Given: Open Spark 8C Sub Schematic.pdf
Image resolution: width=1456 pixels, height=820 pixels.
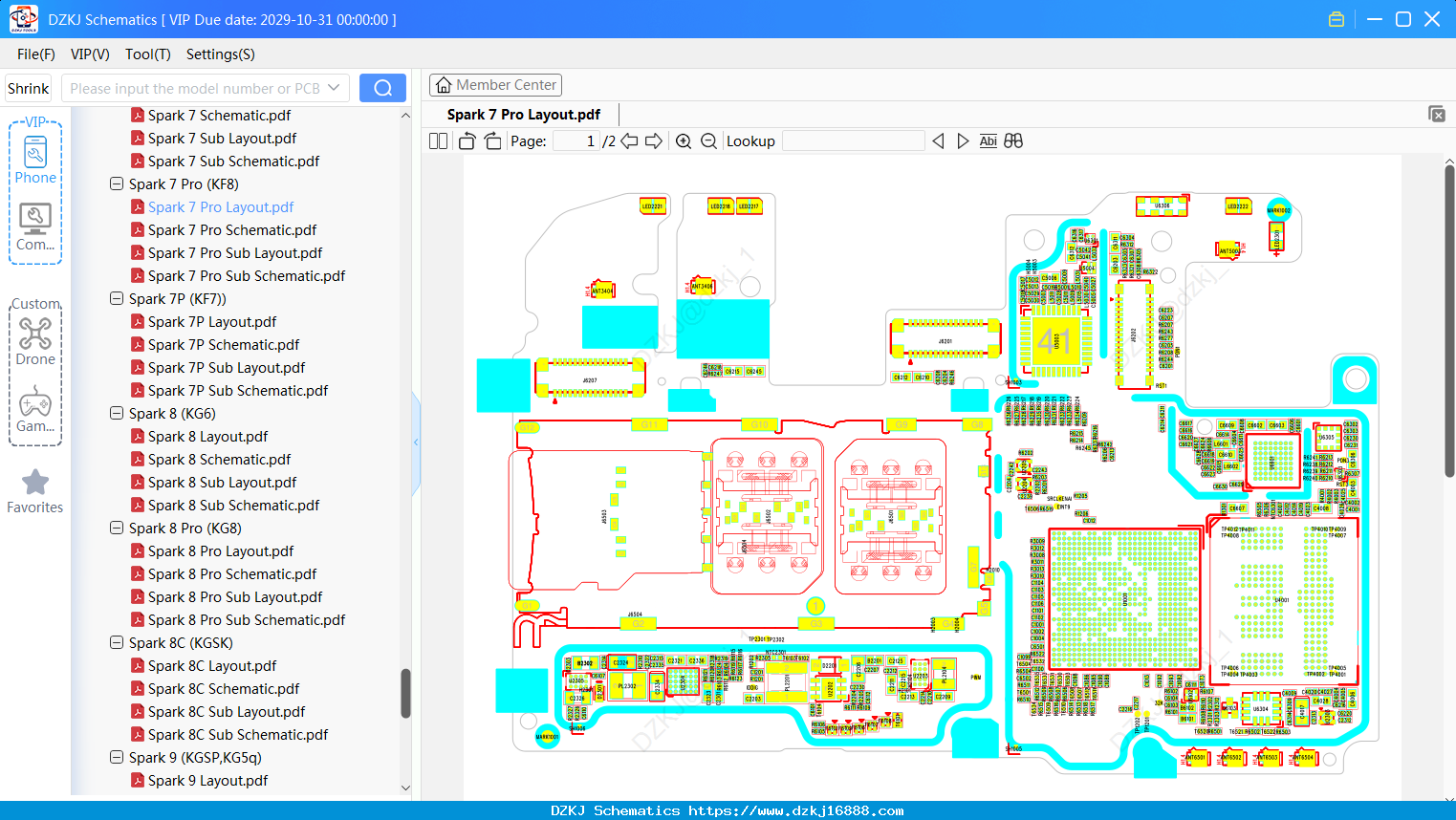Looking at the screenshot, I should [x=238, y=735].
